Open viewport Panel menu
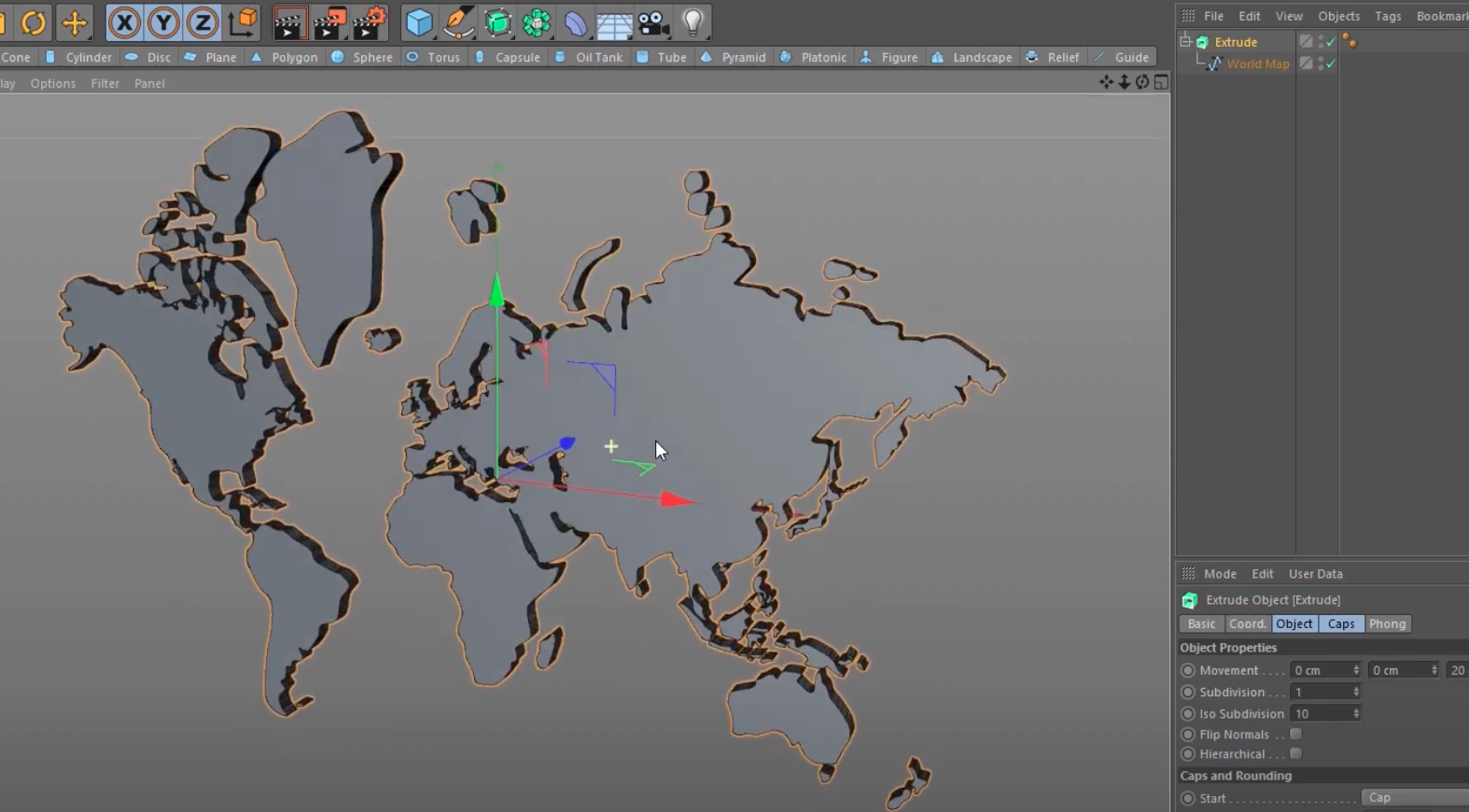 coord(149,83)
